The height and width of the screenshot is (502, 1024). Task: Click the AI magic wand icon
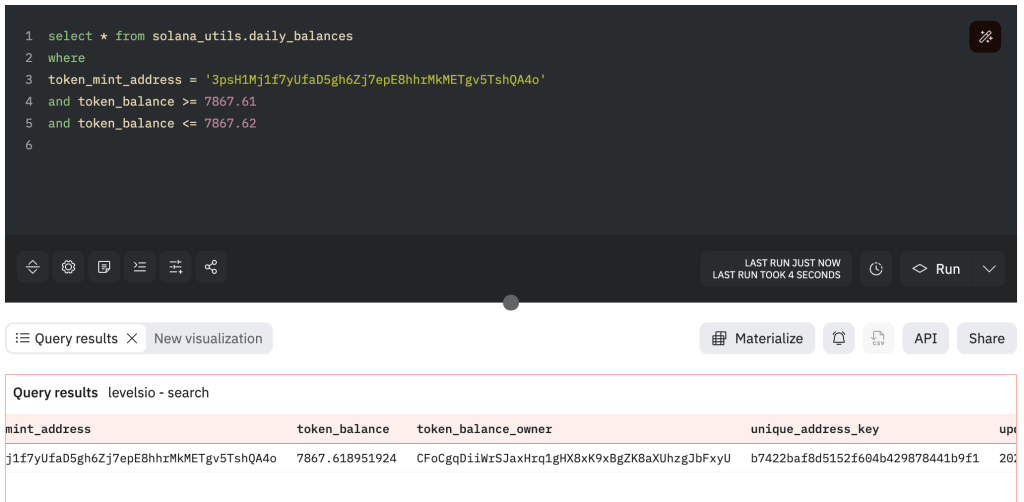coord(985,37)
